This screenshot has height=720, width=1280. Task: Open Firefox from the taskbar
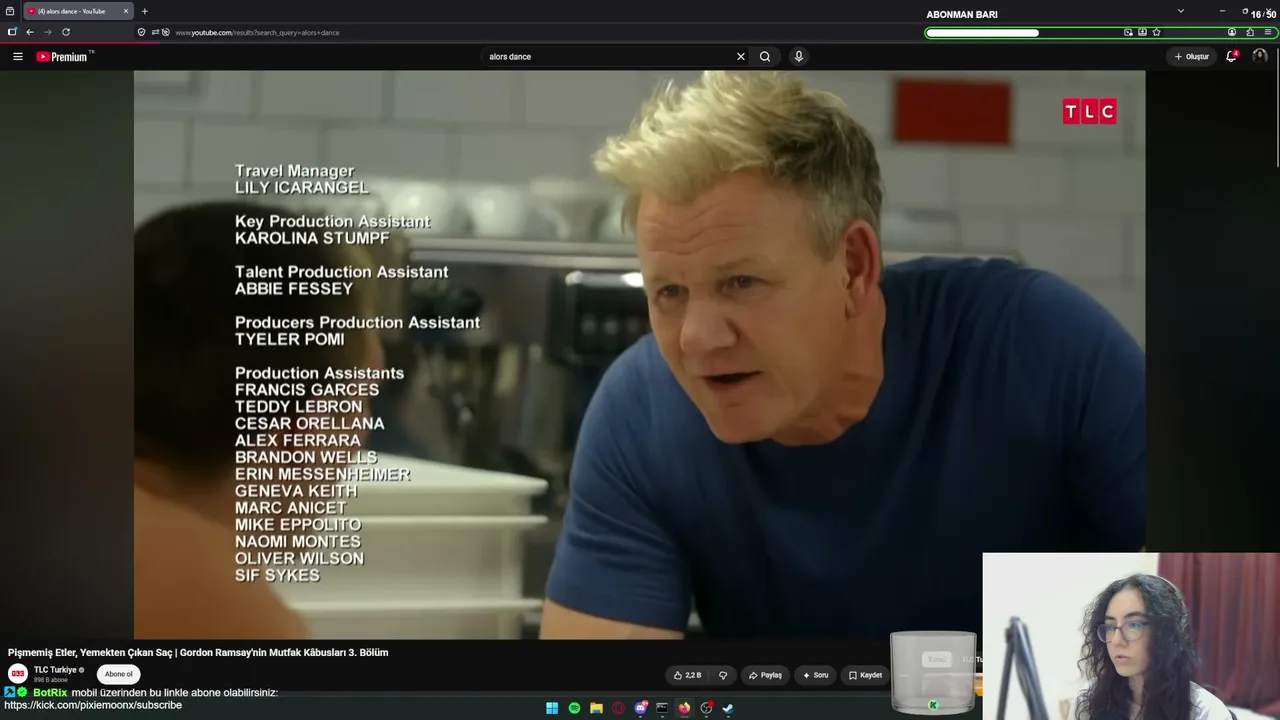684,708
